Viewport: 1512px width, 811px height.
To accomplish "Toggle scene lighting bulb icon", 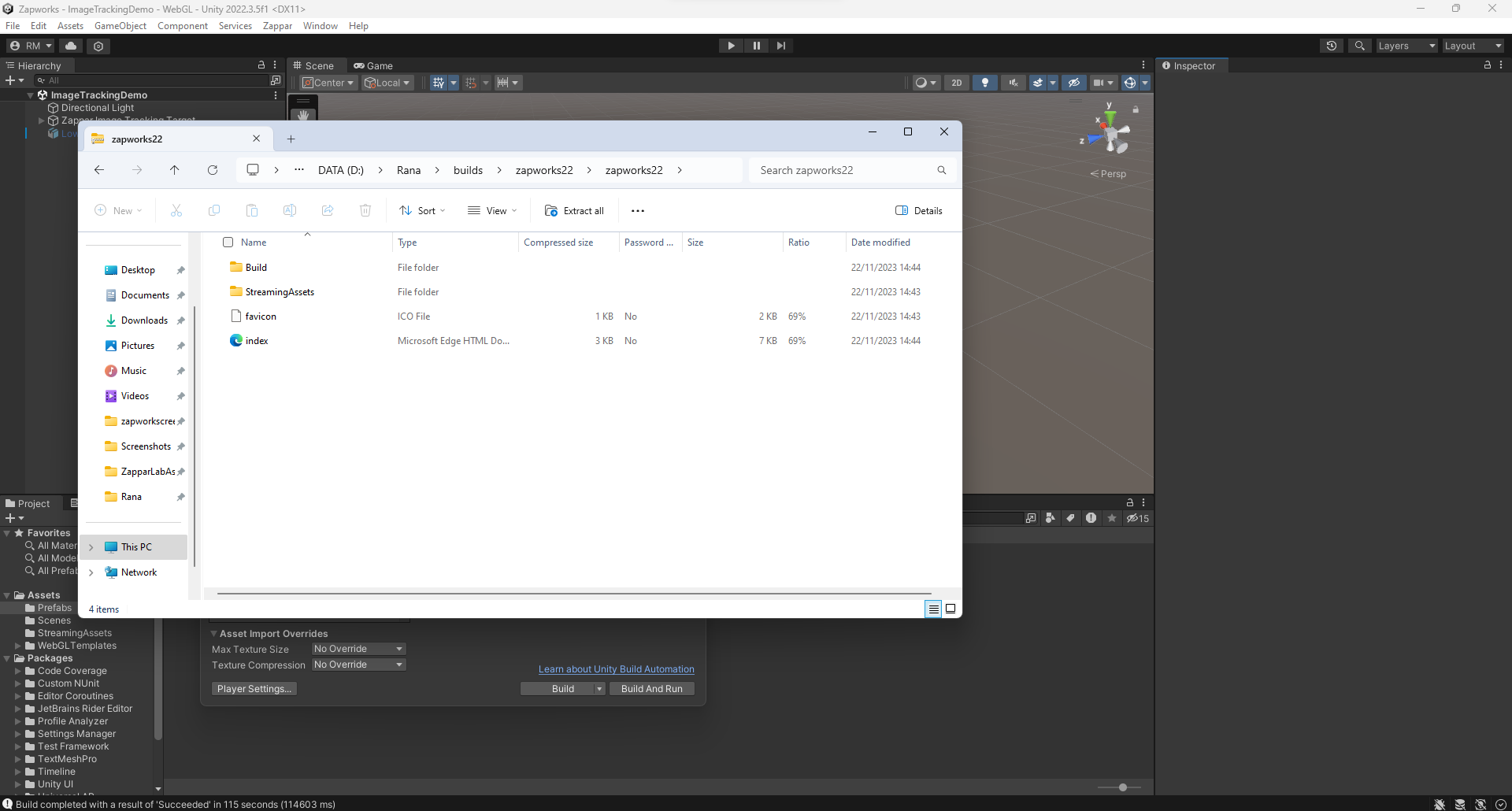I will click(x=985, y=83).
